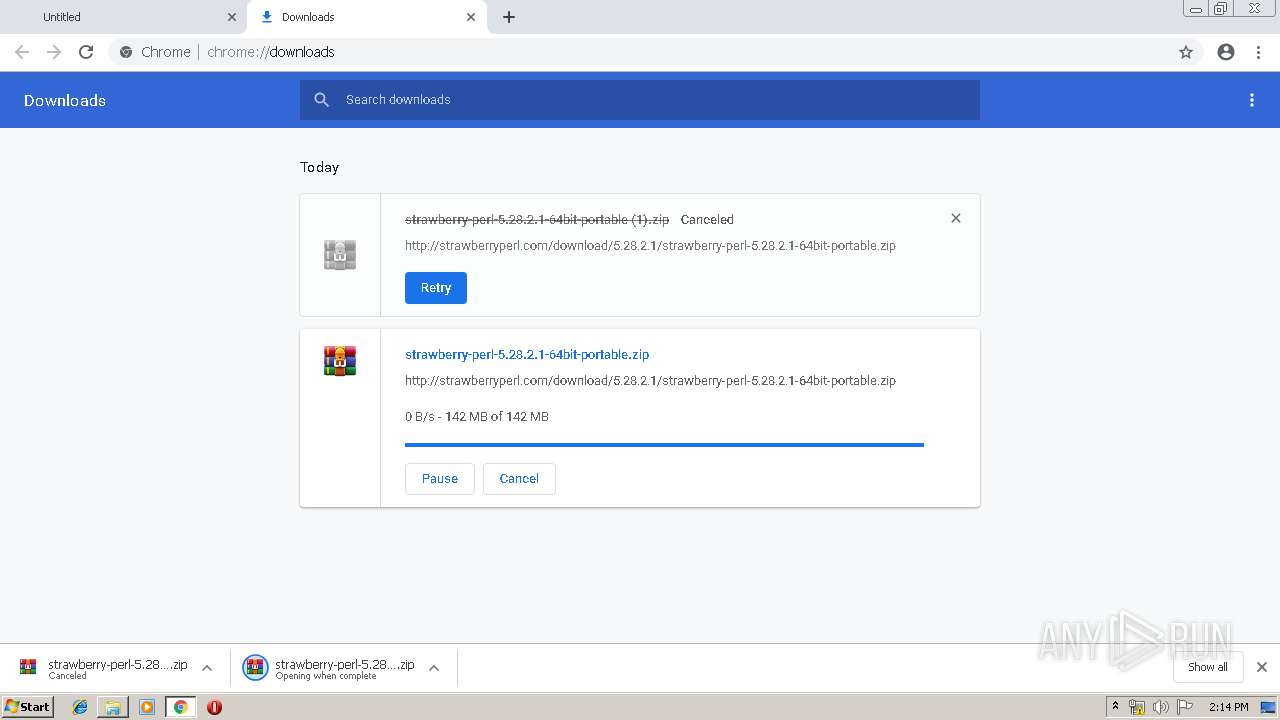This screenshot has width=1280, height=720.
Task: Click volume icon in system tray
Action: click(1160, 707)
